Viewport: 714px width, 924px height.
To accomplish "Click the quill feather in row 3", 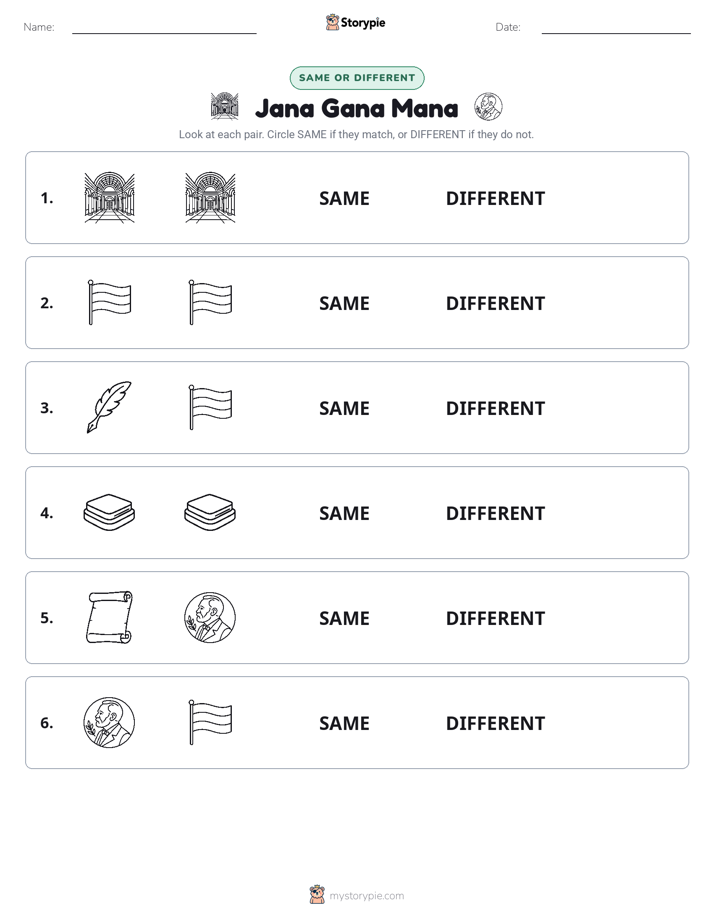I will [x=110, y=407].
